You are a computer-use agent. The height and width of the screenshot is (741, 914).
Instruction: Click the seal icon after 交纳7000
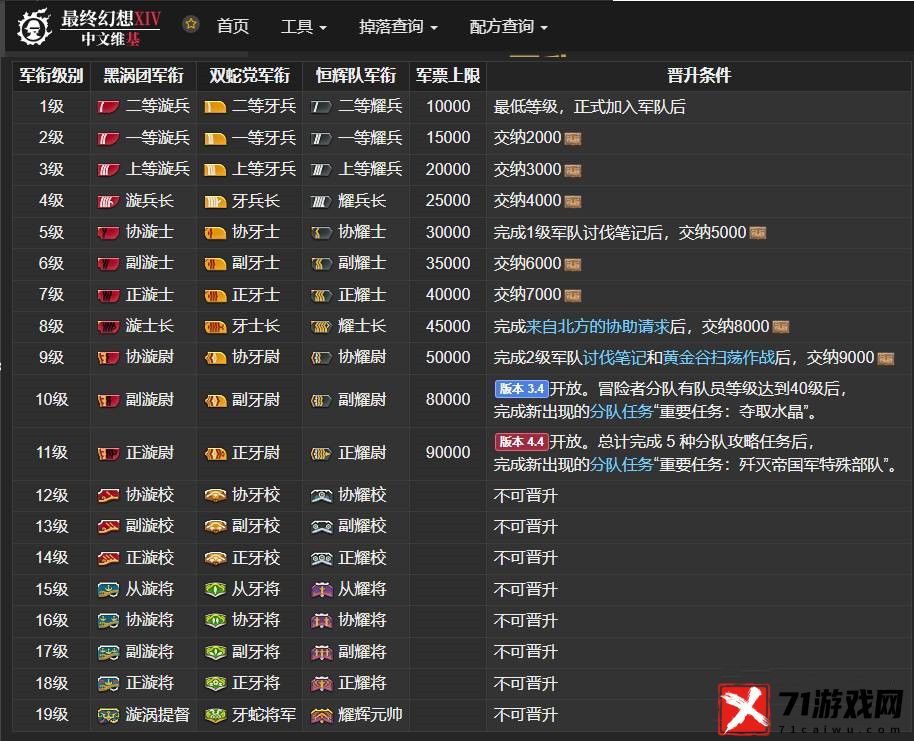click(x=572, y=296)
